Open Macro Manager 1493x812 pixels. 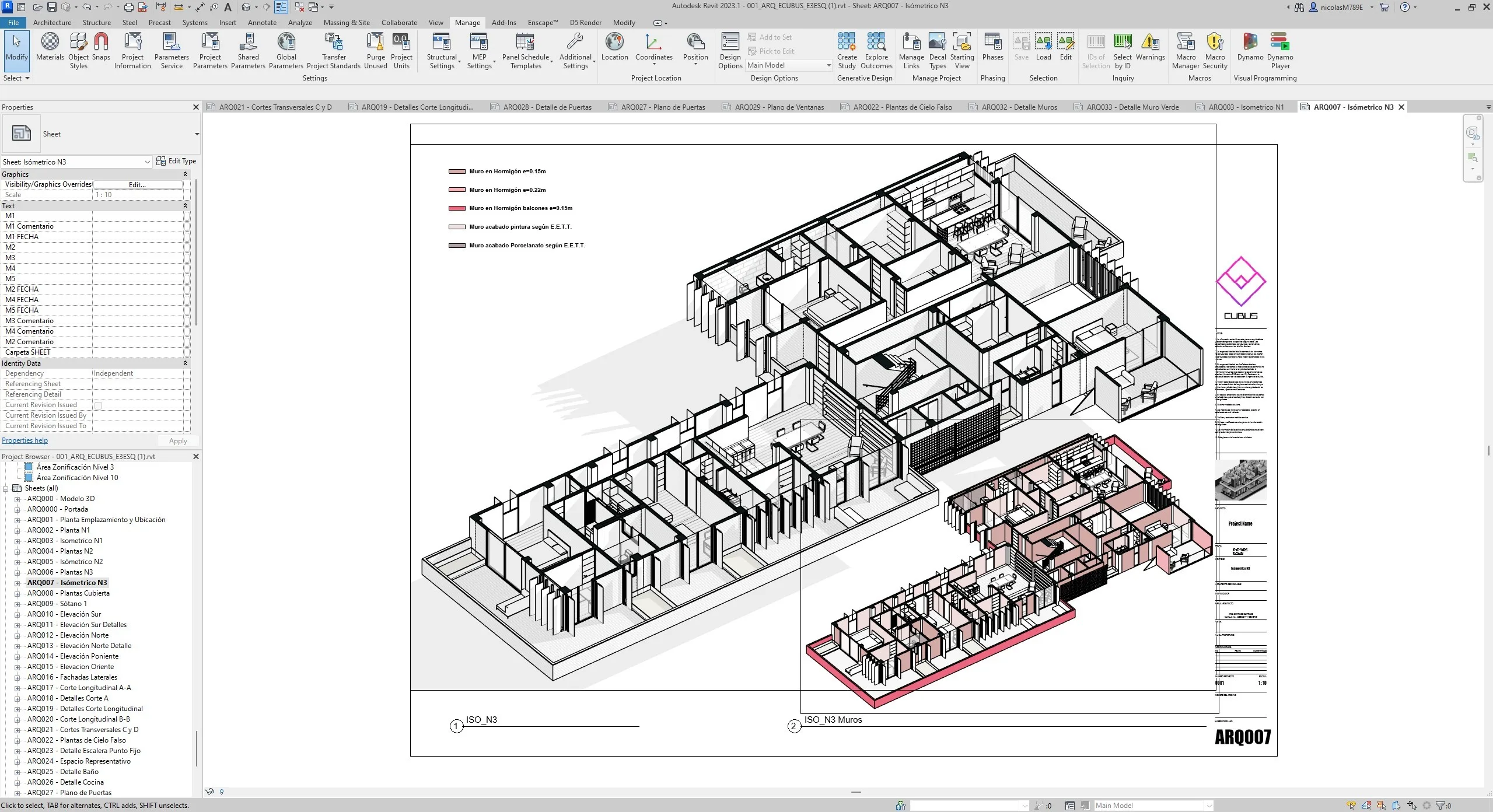click(1186, 51)
